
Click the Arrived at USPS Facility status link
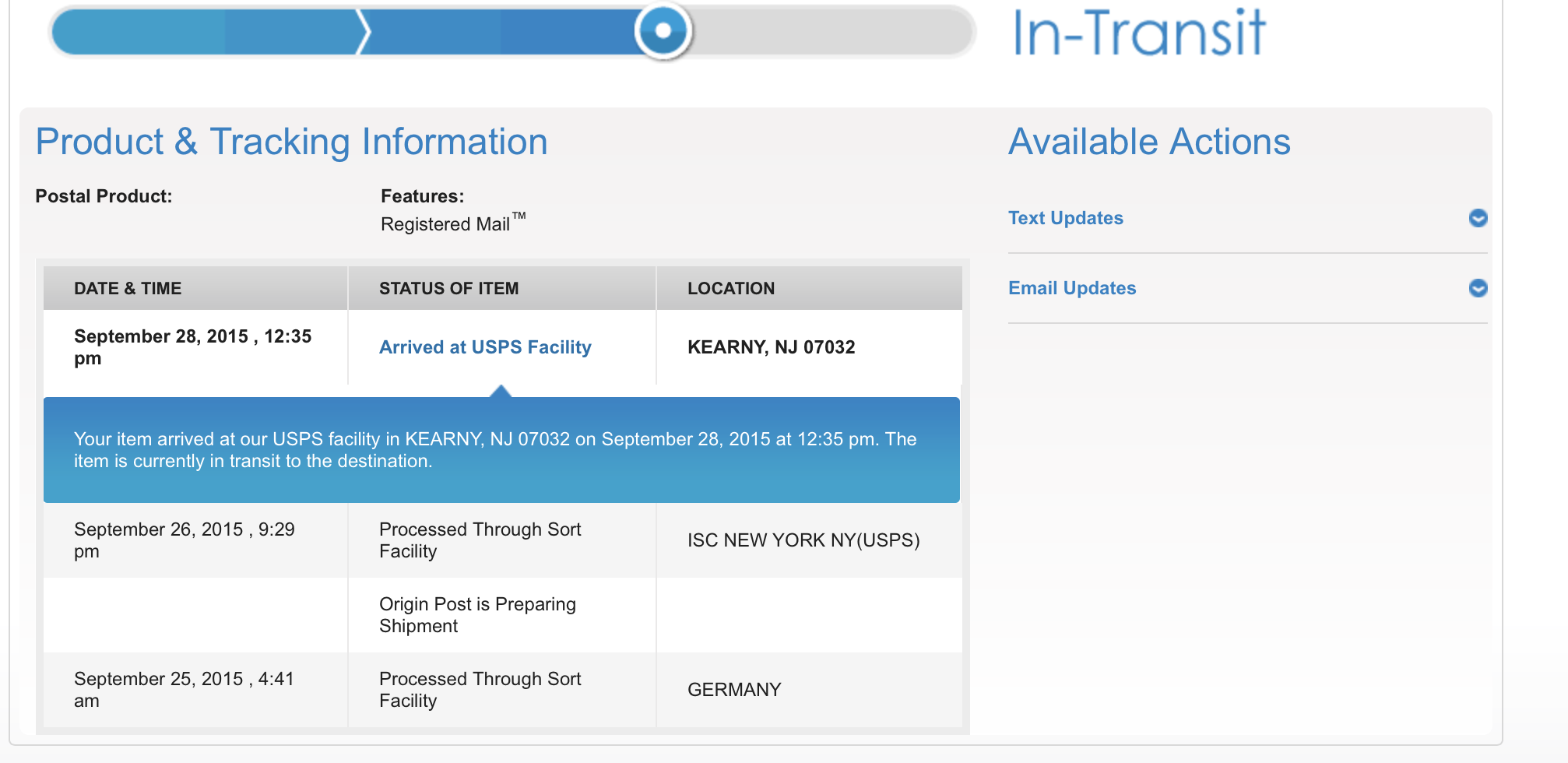[x=485, y=347]
